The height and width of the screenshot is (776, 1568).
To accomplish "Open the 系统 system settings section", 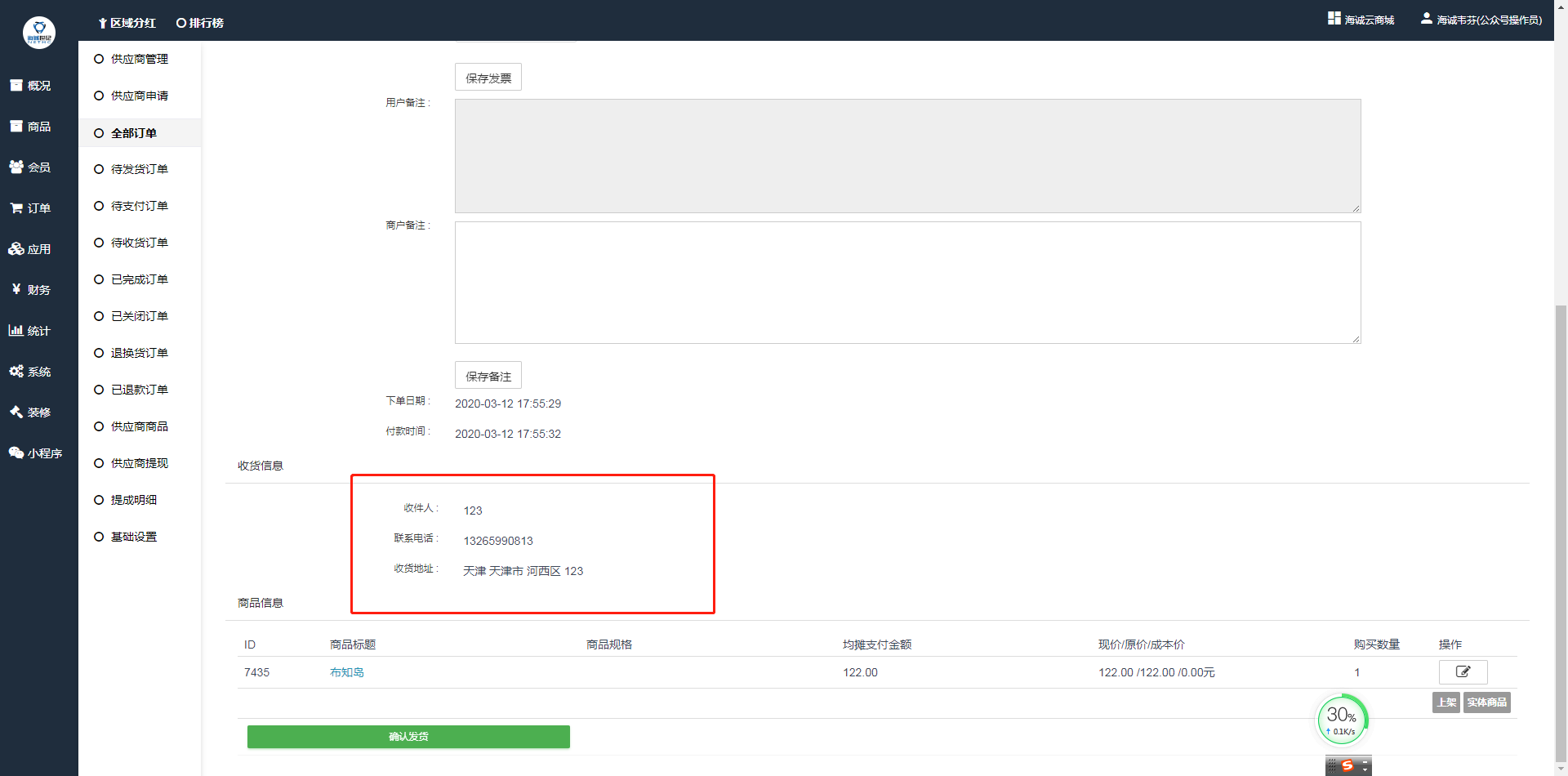I will click(x=30, y=372).
